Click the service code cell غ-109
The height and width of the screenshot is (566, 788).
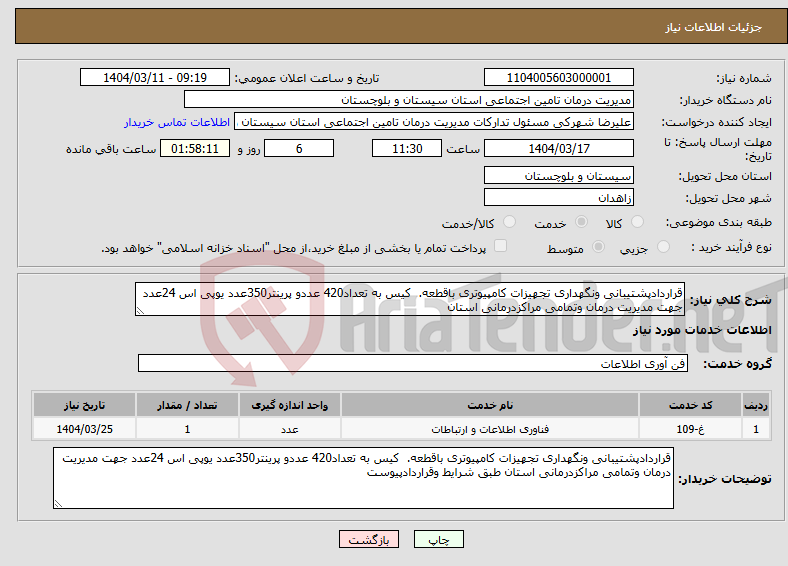(691, 429)
